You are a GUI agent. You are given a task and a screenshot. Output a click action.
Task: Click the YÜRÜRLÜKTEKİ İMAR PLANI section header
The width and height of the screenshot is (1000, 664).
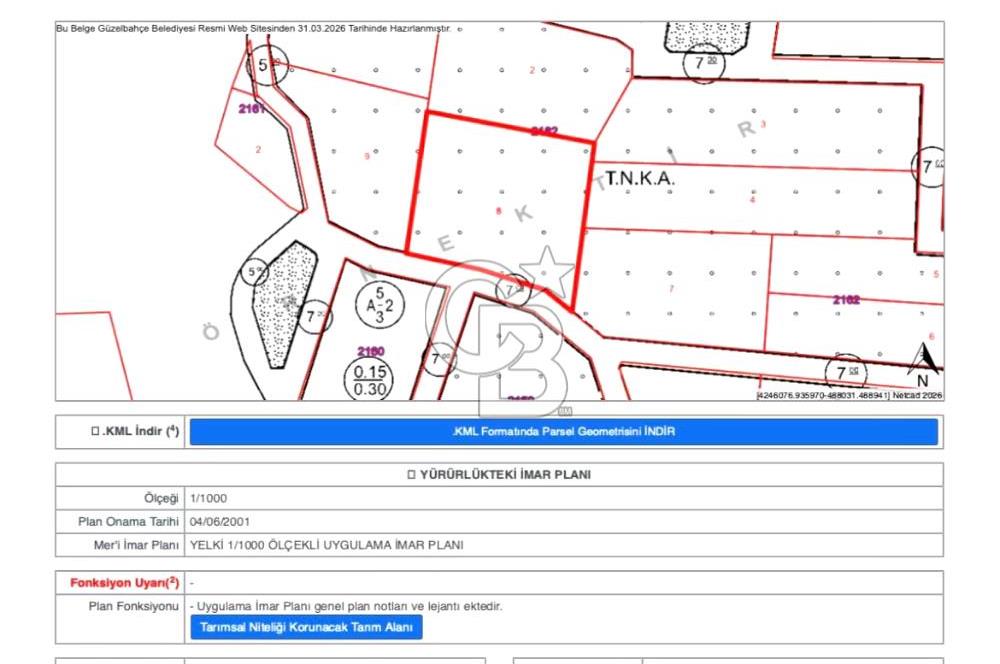(x=498, y=474)
